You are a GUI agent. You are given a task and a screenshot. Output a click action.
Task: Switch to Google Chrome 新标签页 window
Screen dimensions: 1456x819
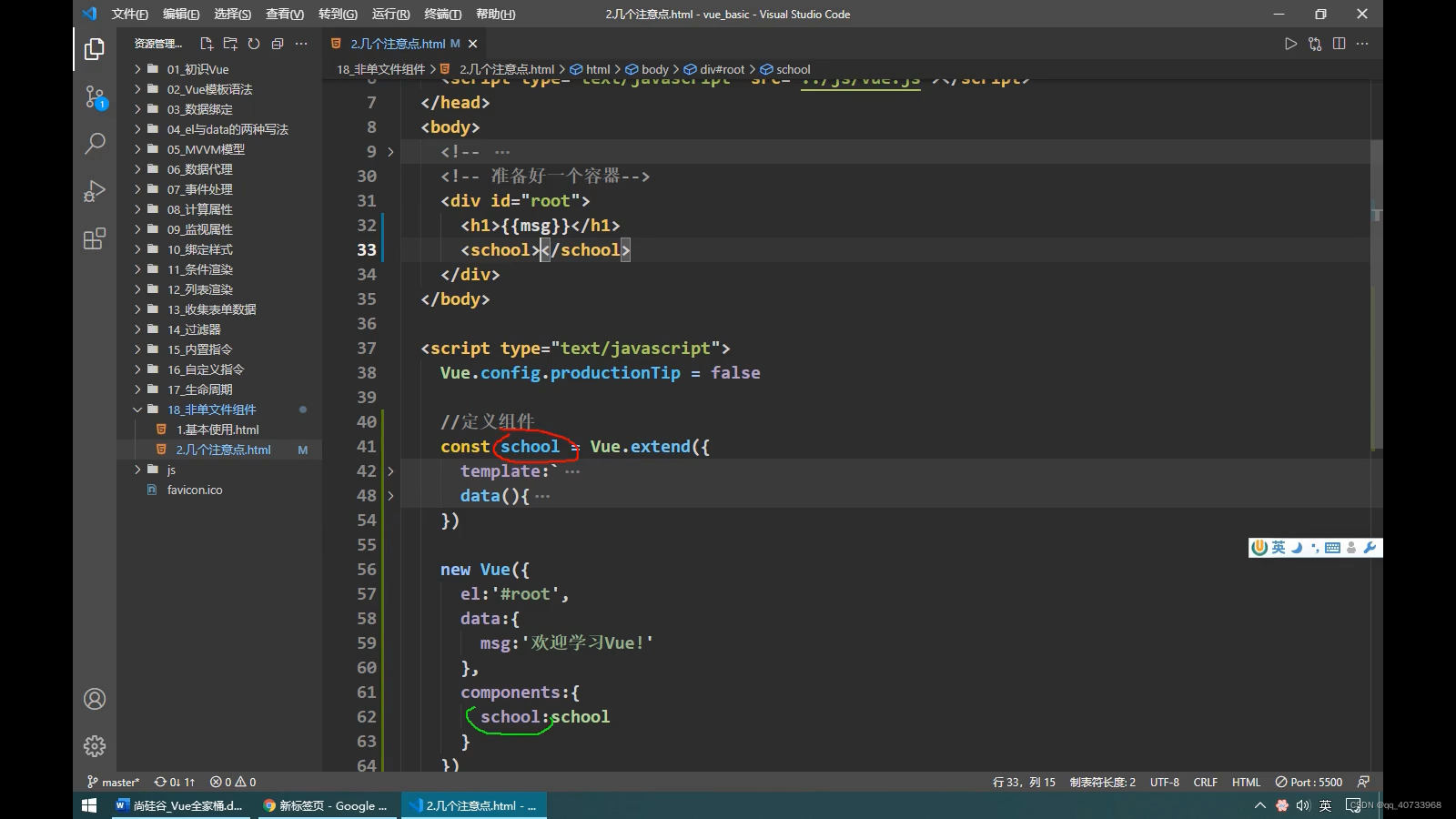(326, 805)
